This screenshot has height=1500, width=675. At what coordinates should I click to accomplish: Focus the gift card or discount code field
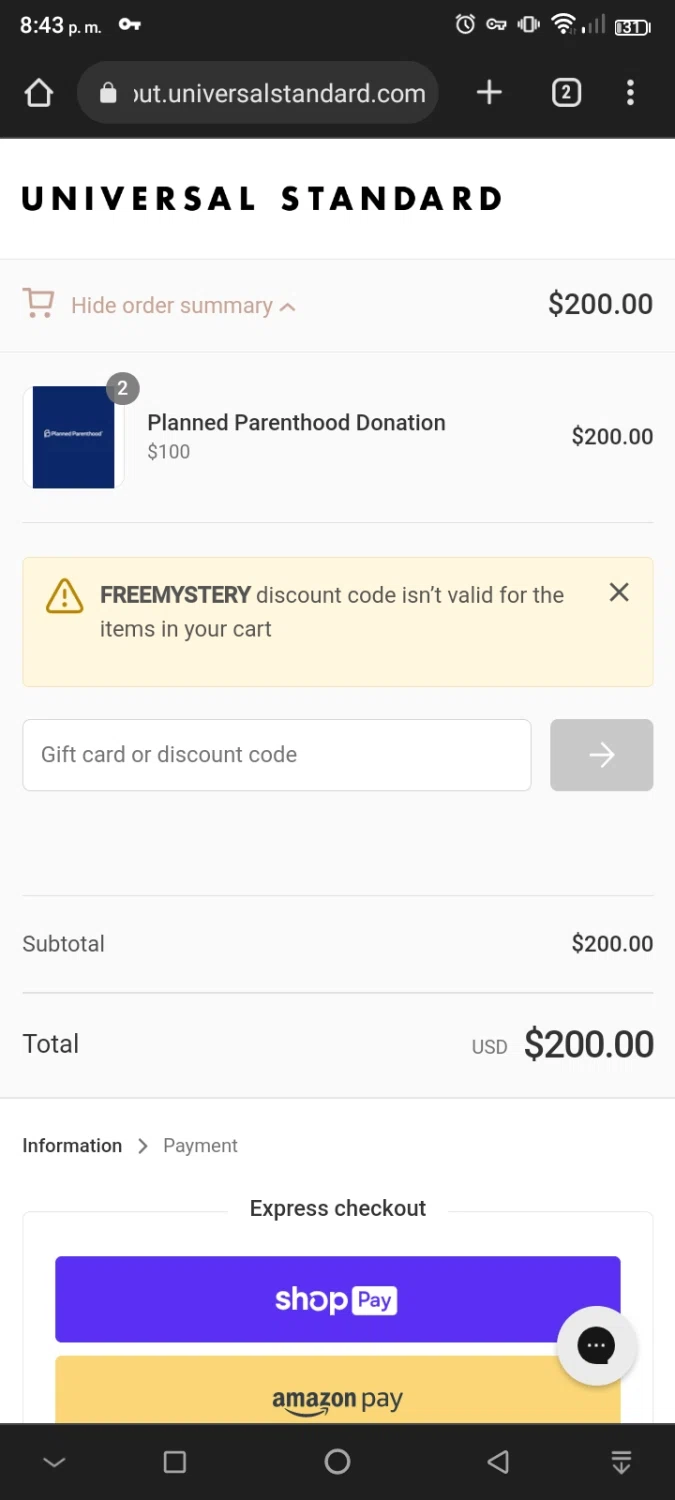coord(276,755)
